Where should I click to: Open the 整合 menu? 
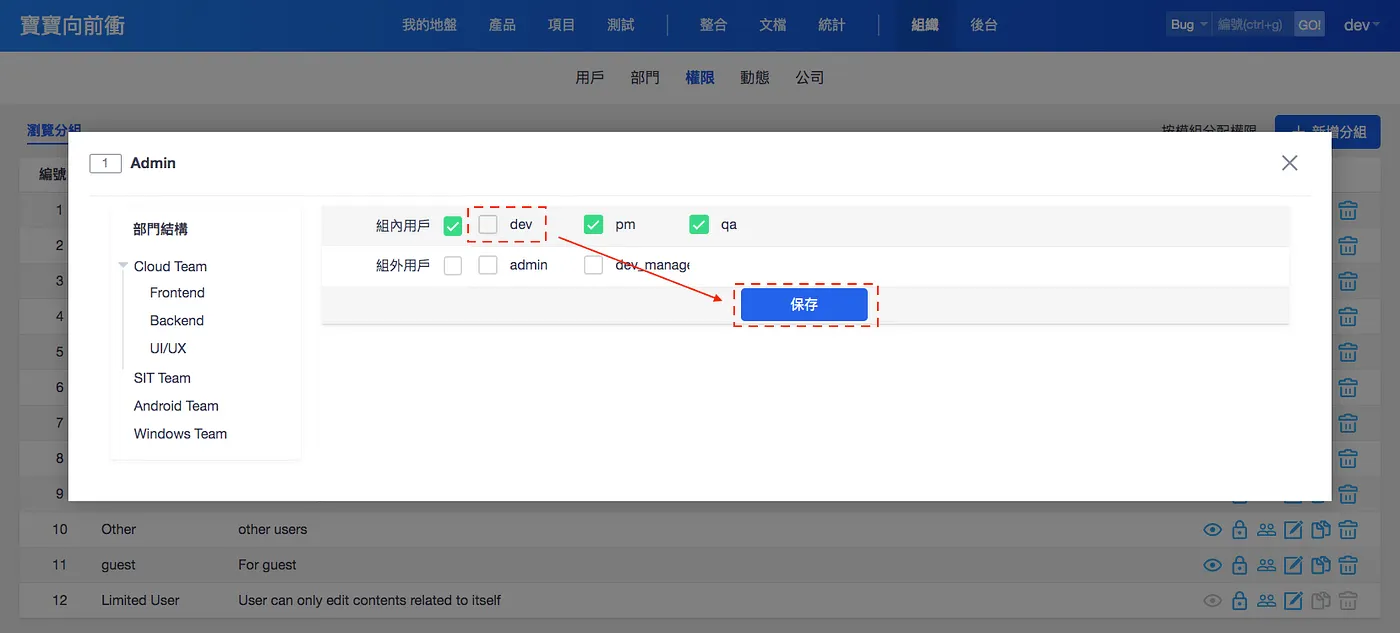click(713, 25)
